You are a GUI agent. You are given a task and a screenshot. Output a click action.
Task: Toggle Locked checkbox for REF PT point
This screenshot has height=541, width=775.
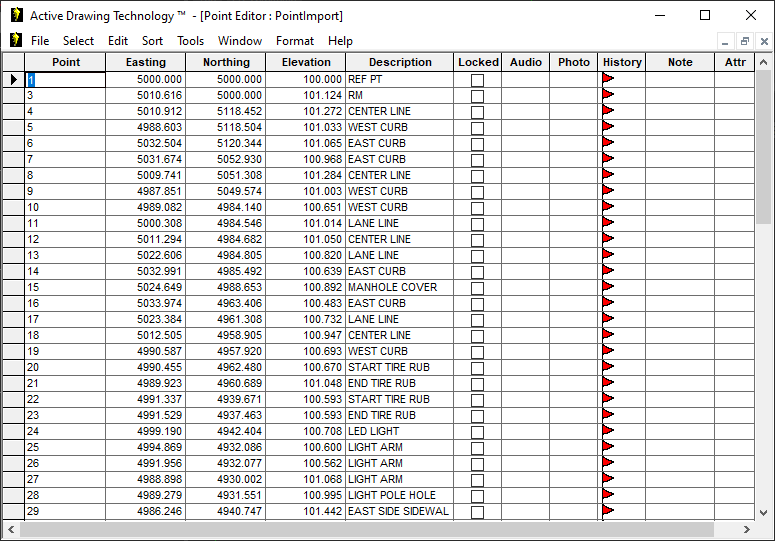477,80
